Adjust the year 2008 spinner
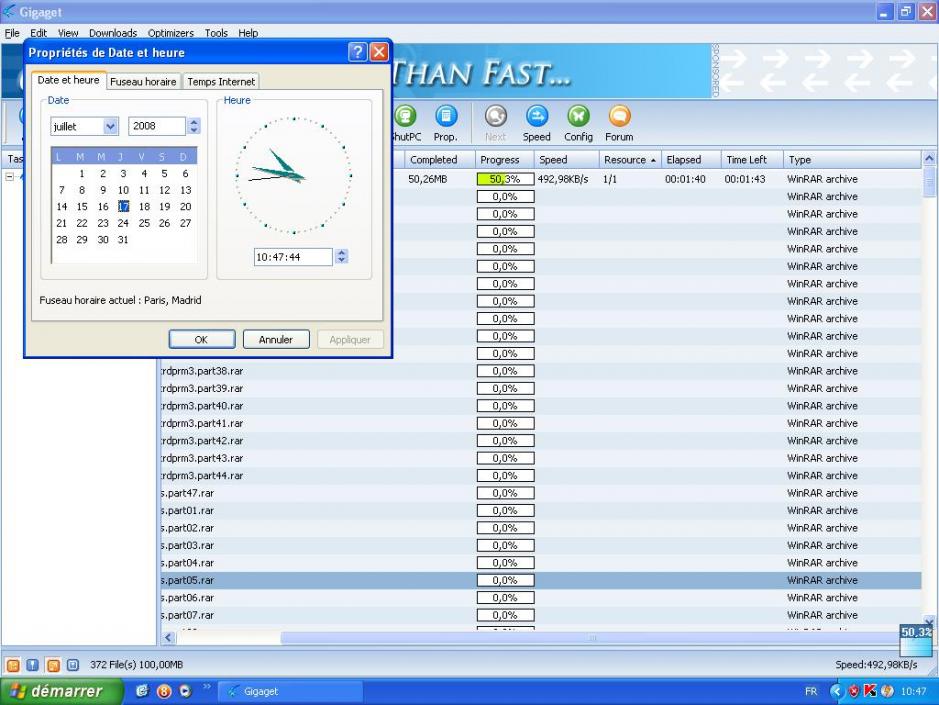Screen dimensions: 939x705 pyautogui.click(x=194, y=127)
